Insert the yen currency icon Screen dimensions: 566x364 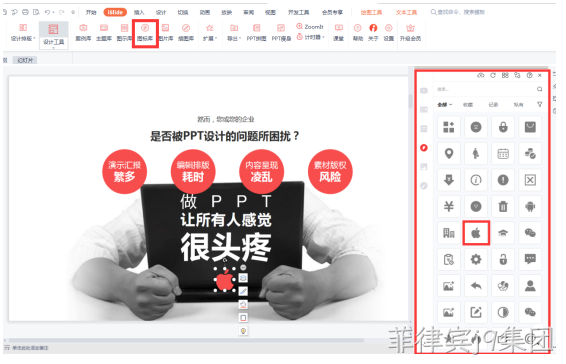coord(449,207)
